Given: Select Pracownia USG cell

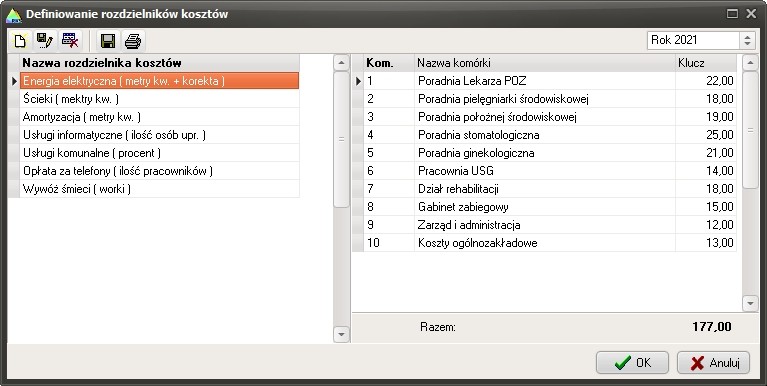Looking at the screenshot, I should point(544,171).
